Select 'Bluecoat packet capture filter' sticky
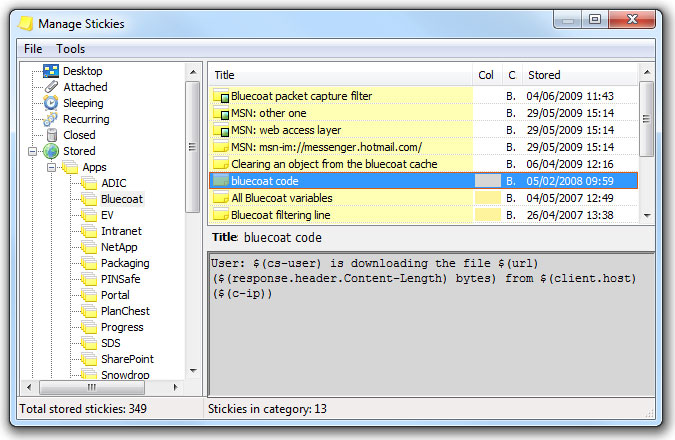675x440 pixels. 301,96
